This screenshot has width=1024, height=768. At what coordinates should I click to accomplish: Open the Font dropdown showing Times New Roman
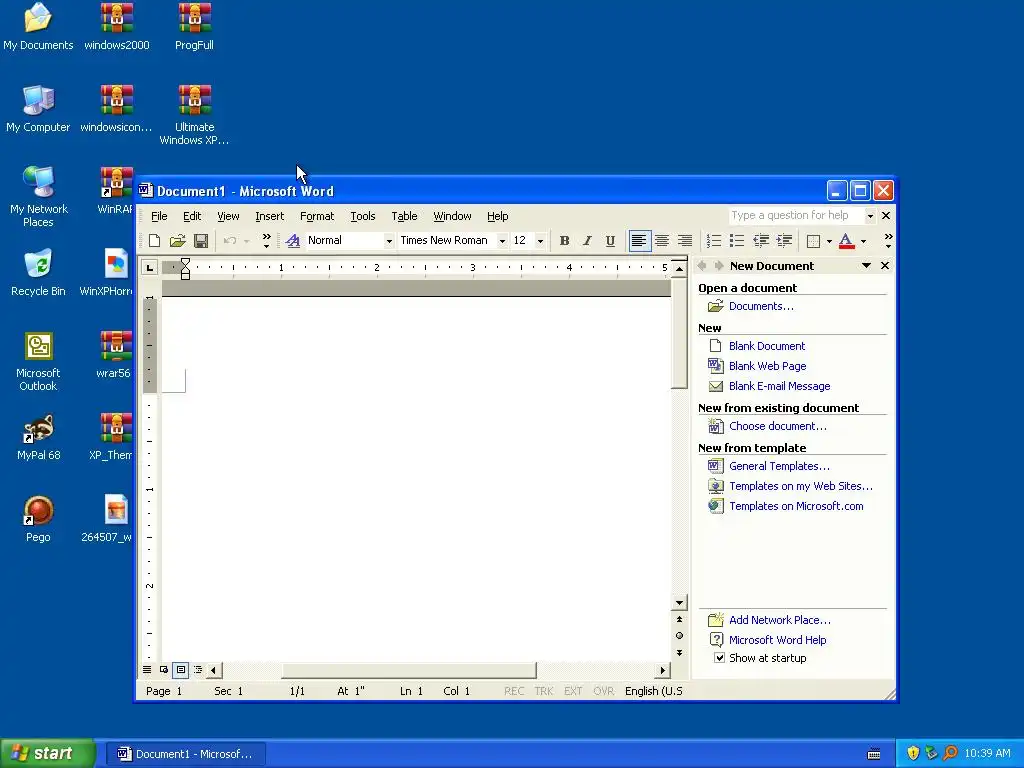pos(502,241)
